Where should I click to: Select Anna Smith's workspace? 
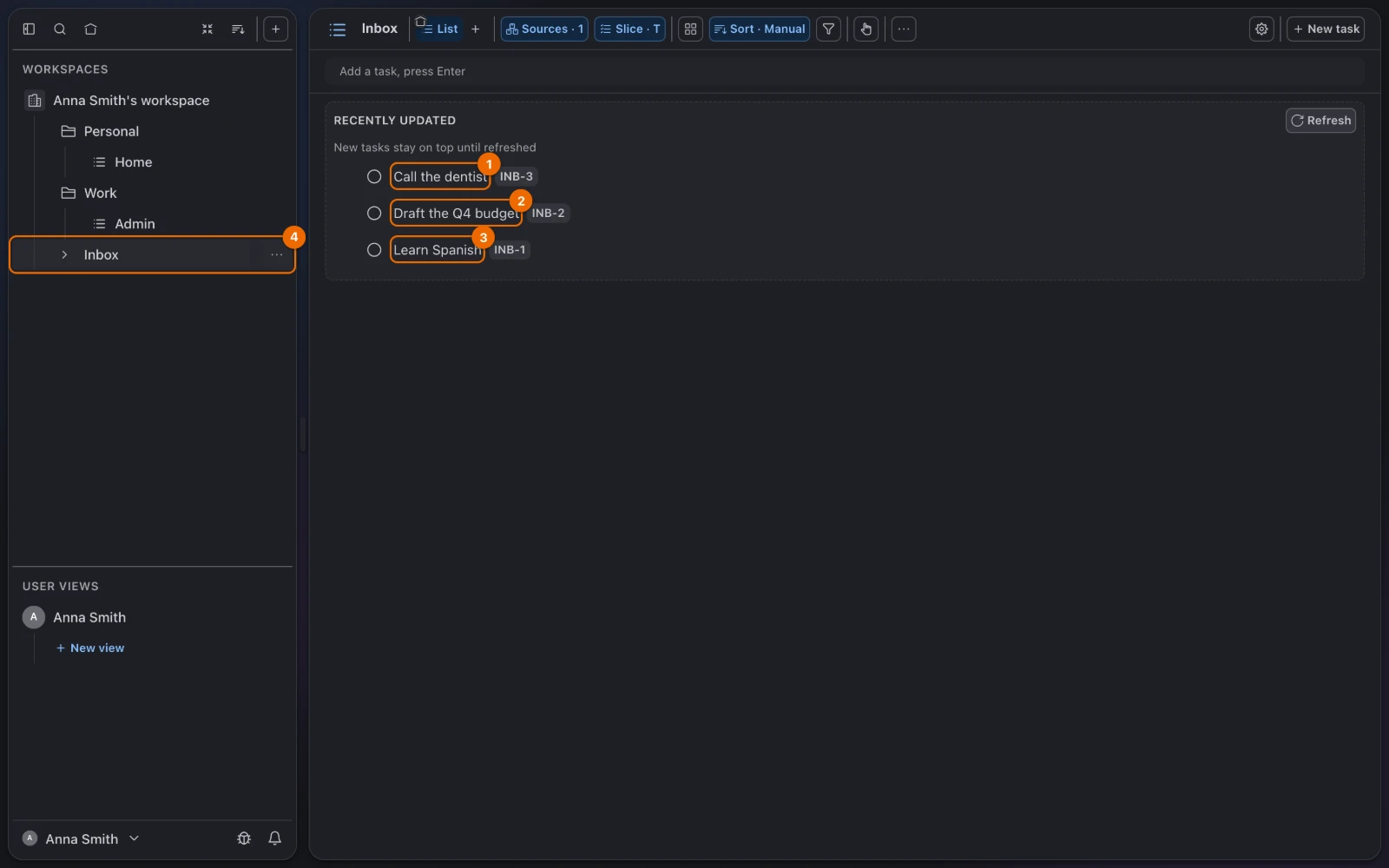pos(131,101)
